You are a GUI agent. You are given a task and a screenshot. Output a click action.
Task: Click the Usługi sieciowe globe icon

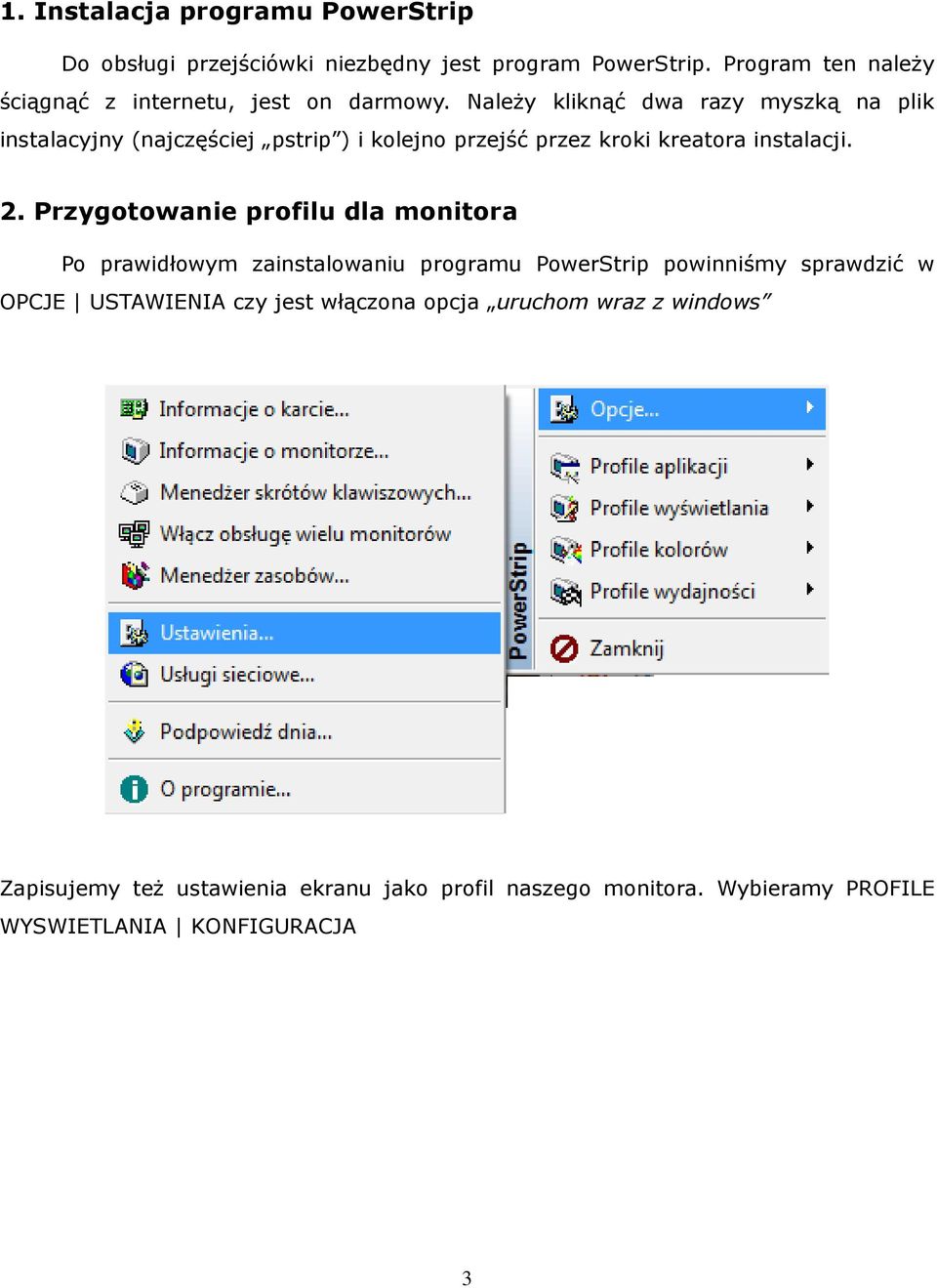tap(134, 675)
